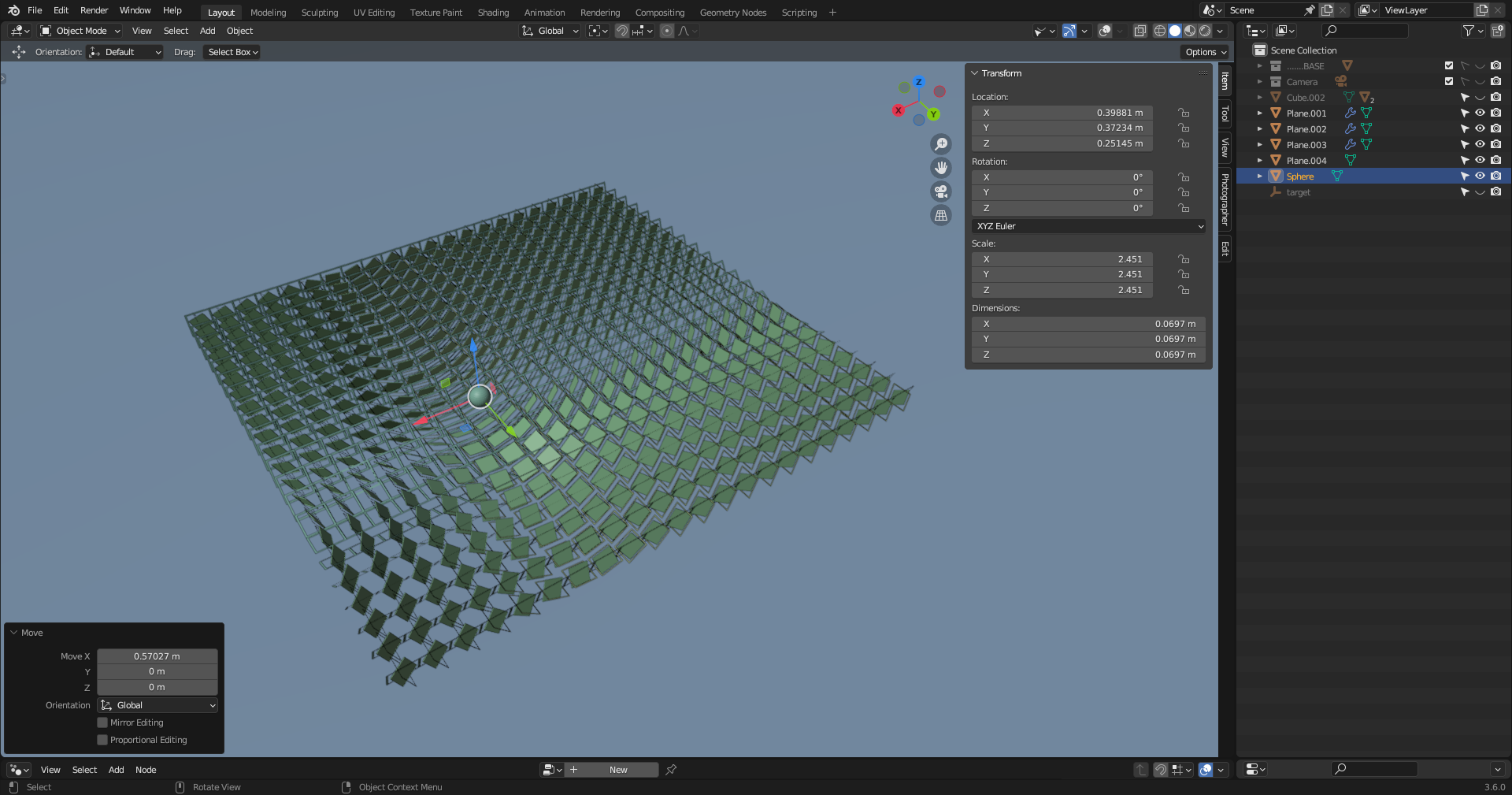Open the Render menu
Viewport: 1512px width, 795px height.
(94, 10)
